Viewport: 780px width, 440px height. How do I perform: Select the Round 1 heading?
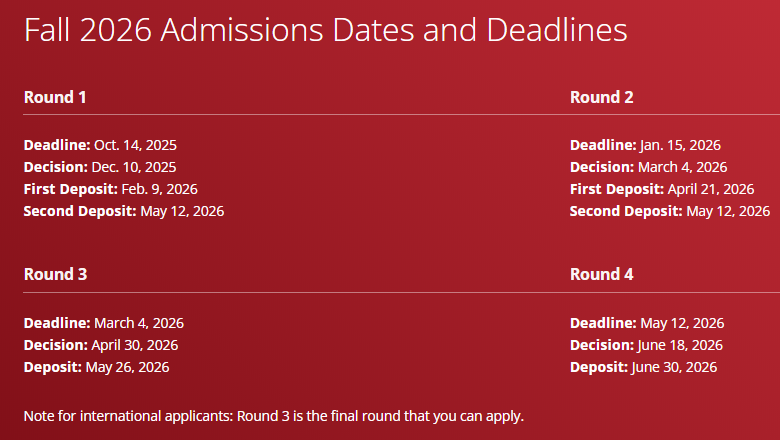point(55,97)
